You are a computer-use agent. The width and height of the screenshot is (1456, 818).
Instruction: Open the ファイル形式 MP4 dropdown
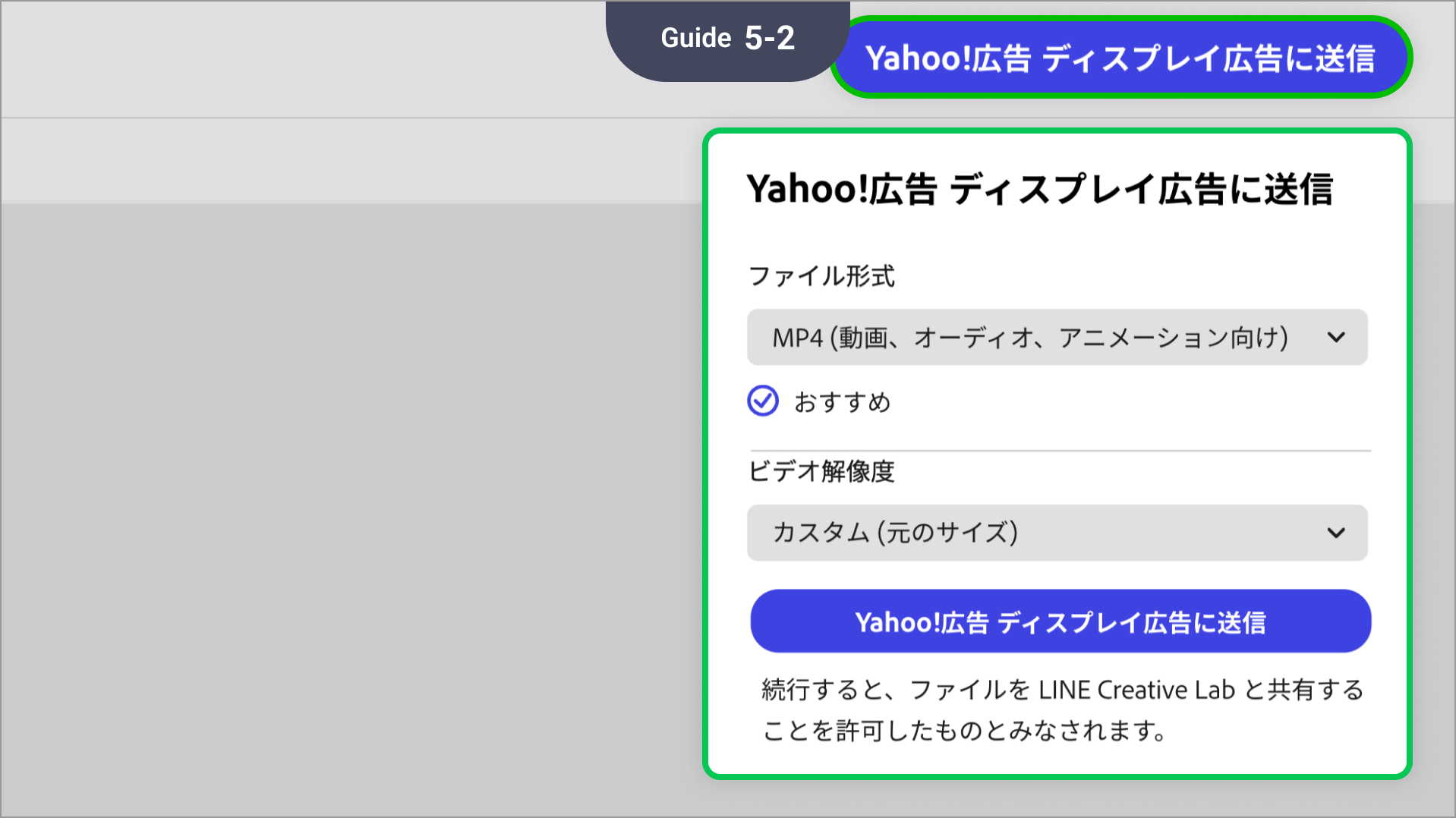pyautogui.click(x=1057, y=337)
